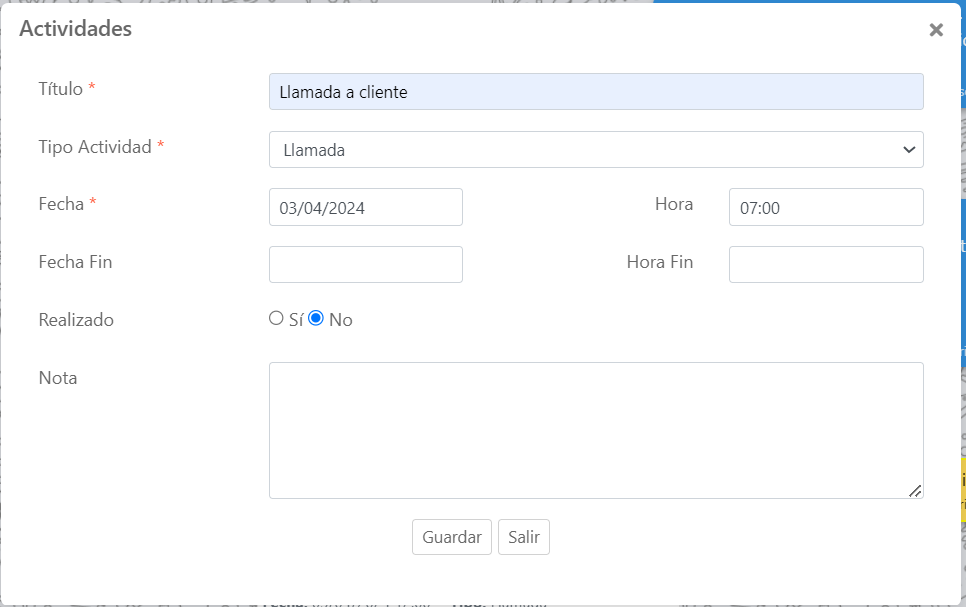Image resolution: width=966 pixels, height=607 pixels.
Task: Click inside the Nota text area
Action: [x=596, y=430]
